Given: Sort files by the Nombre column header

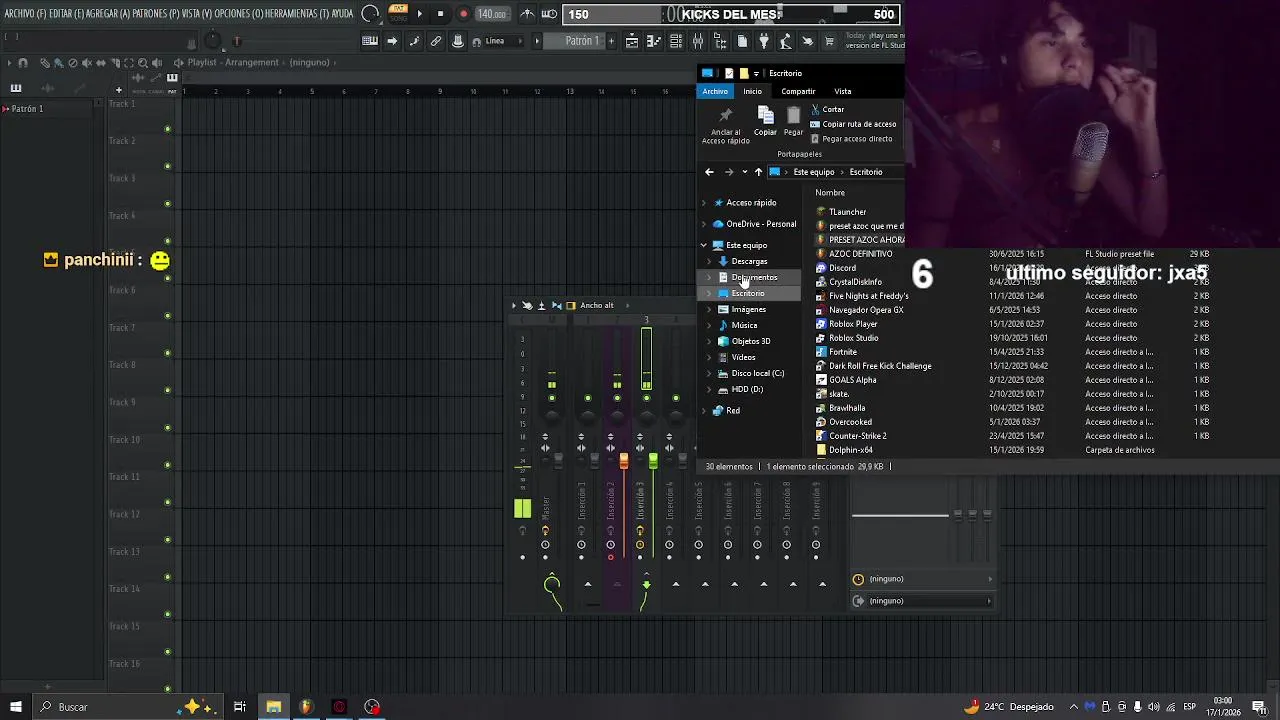Looking at the screenshot, I should pos(830,193).
